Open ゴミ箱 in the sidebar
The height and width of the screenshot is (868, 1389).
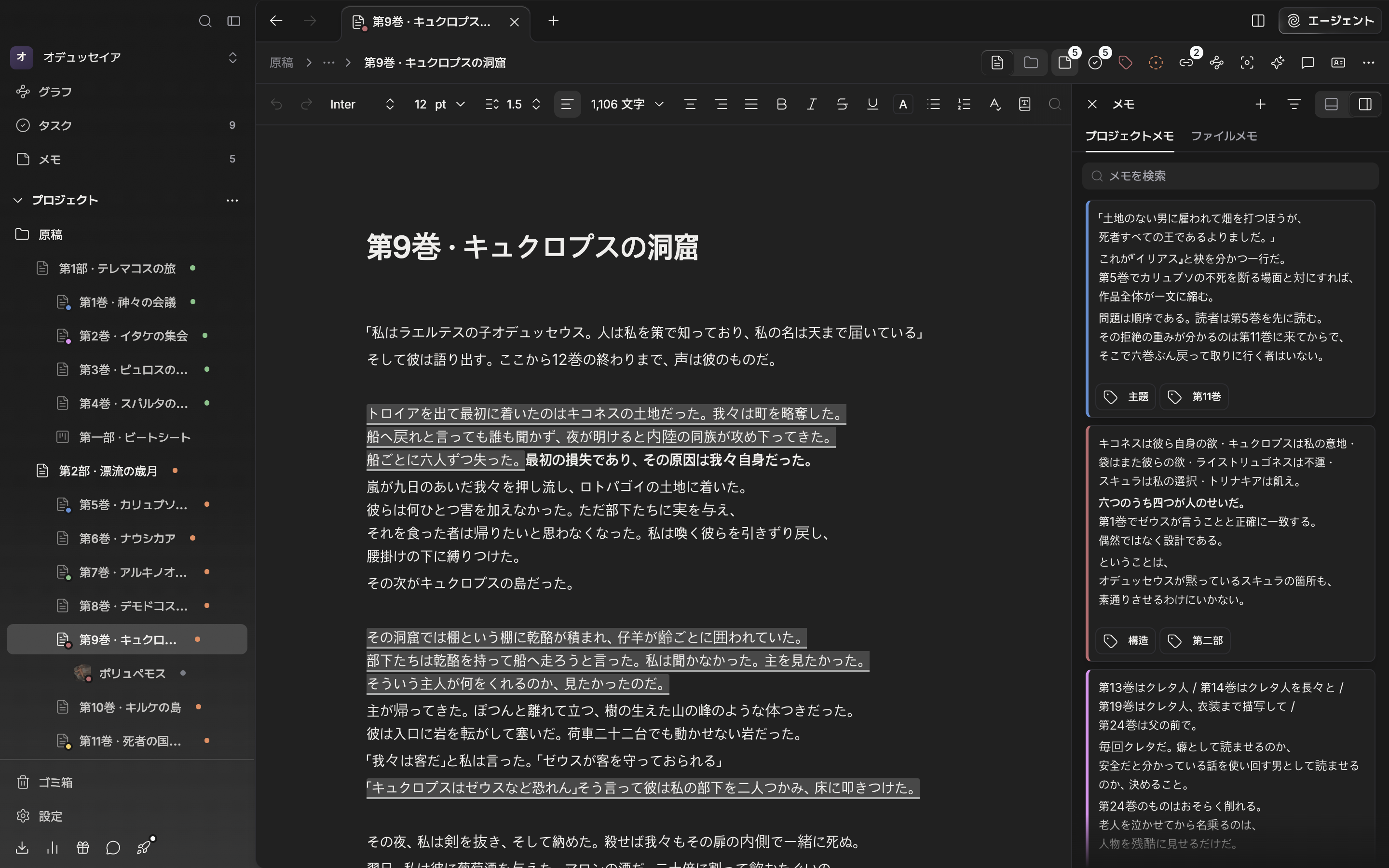point(127,782)
